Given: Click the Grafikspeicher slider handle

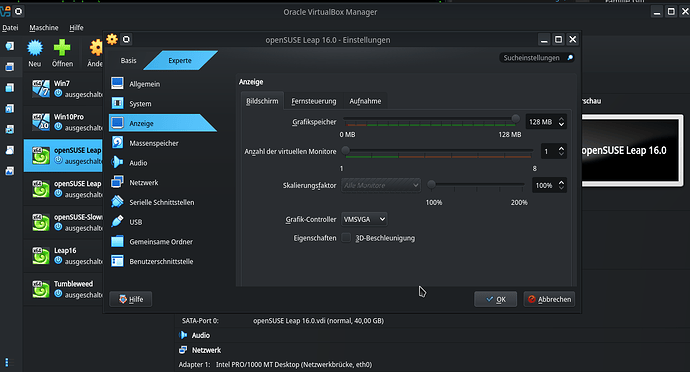Looking at the screenshot, I should click(x=515, y=118).
